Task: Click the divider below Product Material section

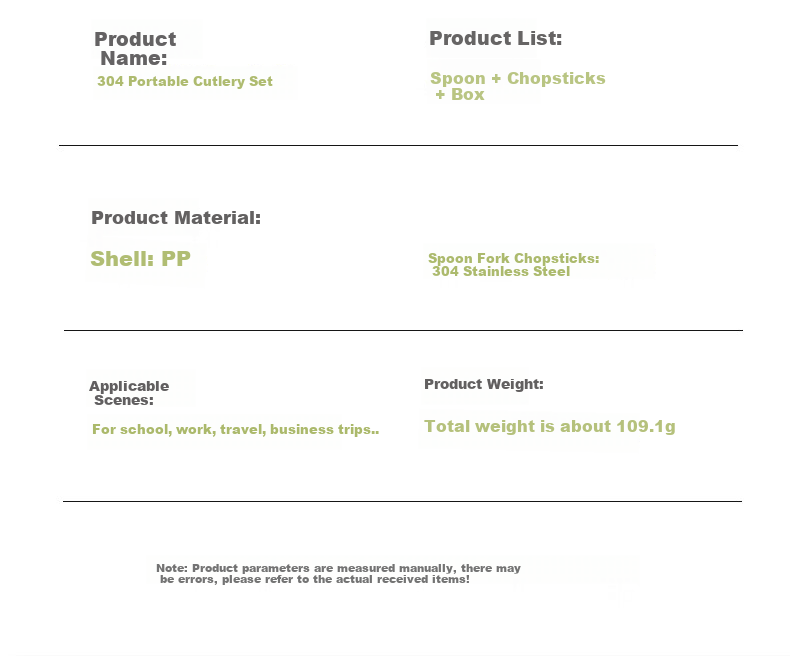Action: [x=403, y=331]
